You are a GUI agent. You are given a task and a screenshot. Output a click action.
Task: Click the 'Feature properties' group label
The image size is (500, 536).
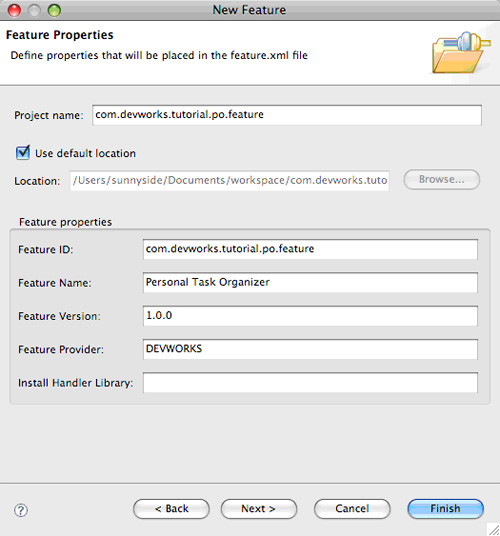pos(65,222)
